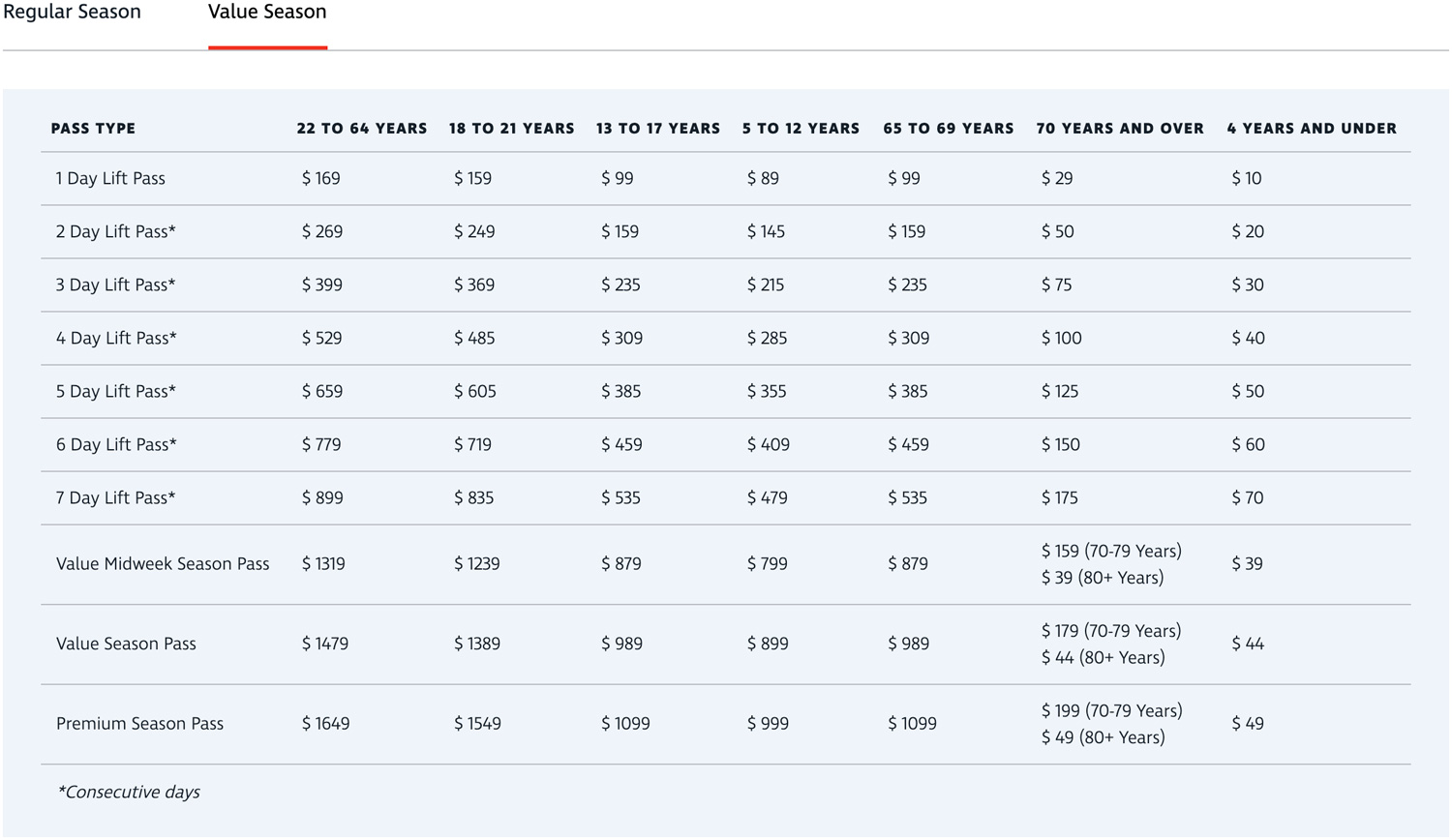Click the $ 355 price cell
The image size is (1452, 840).
click(x=767, y=392)
